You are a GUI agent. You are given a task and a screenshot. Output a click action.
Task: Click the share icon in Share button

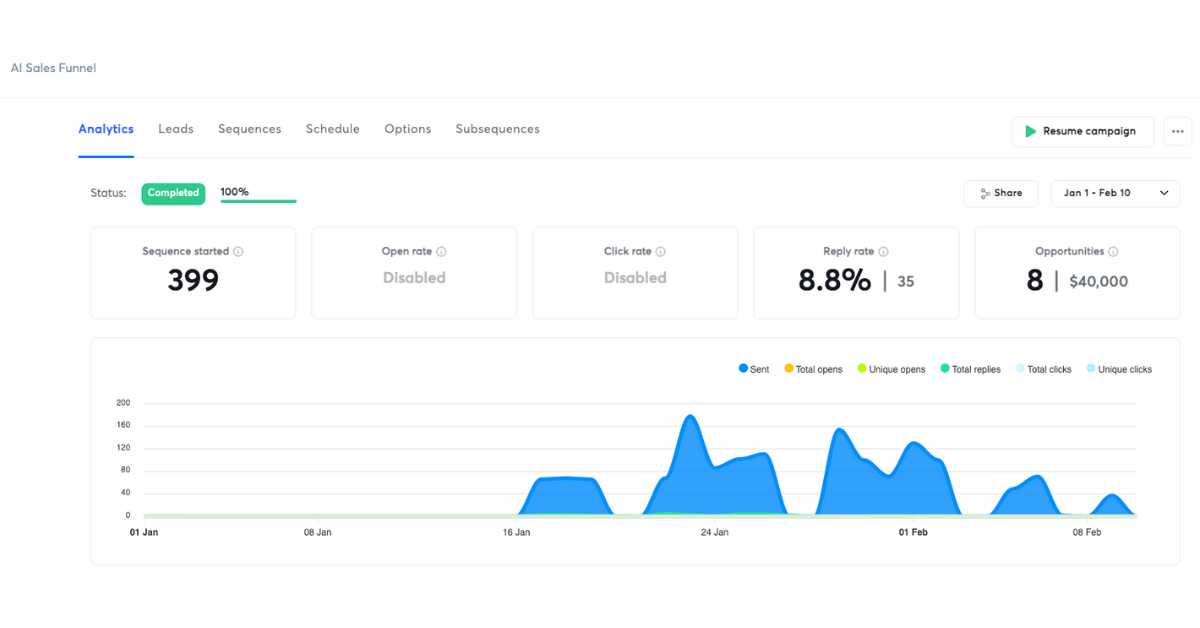(x=985, y=194)
